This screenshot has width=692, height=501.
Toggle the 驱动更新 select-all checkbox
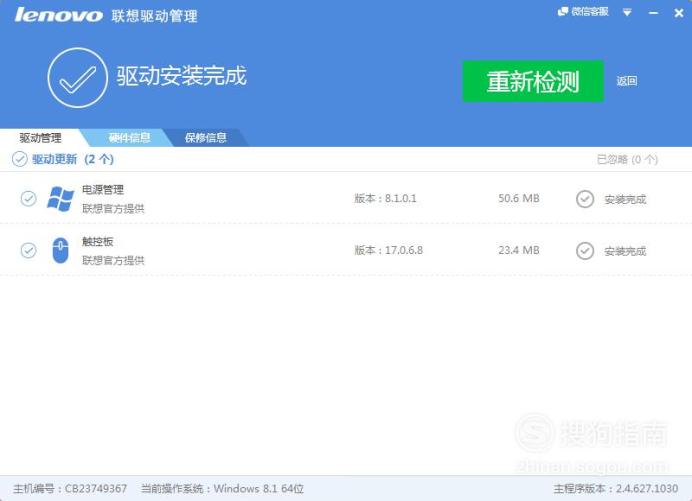19,159
